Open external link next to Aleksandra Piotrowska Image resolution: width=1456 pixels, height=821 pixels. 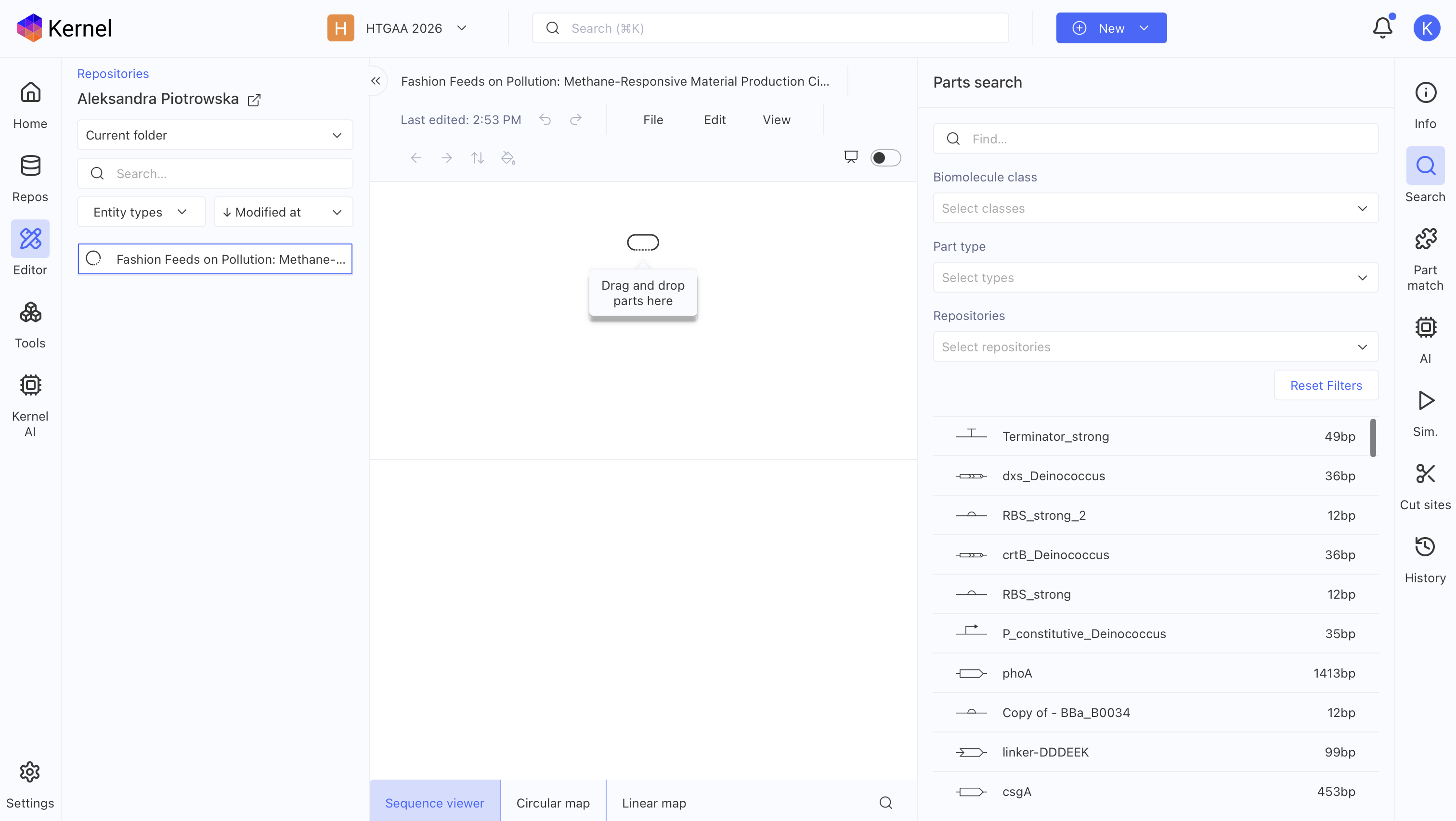254,100
